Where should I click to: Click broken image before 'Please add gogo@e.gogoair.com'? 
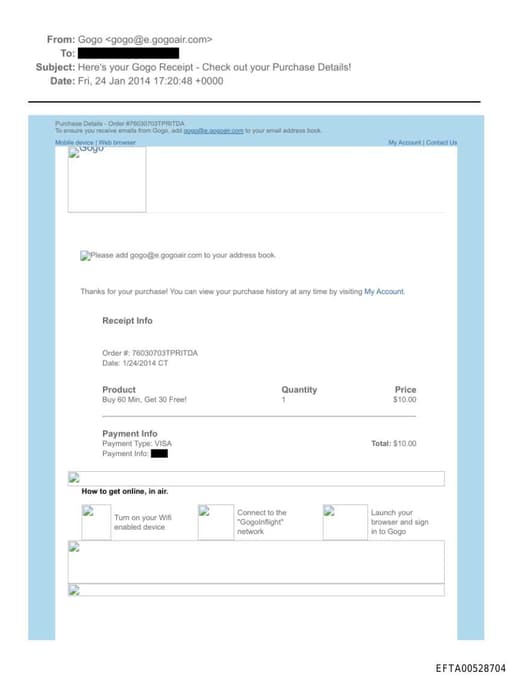click(x=85, y=256)
